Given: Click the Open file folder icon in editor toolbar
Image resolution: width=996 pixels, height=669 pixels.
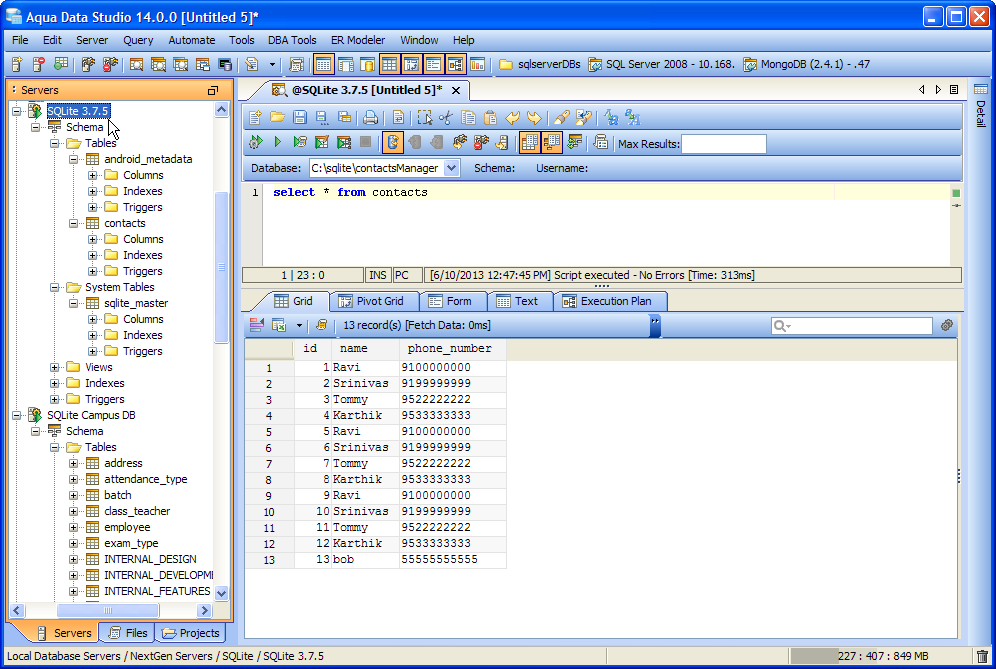Looking at the screenshot, I should pos(277,118).
